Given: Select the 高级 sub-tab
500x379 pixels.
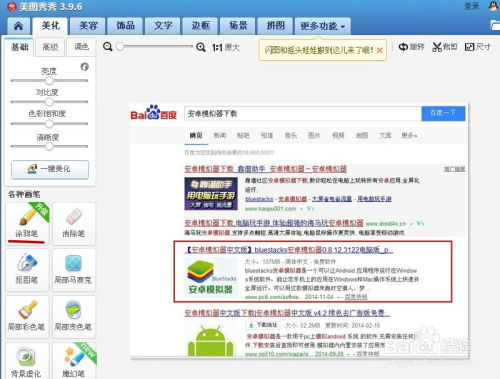Looking at the screenshot, I should [x=50, y=47].
